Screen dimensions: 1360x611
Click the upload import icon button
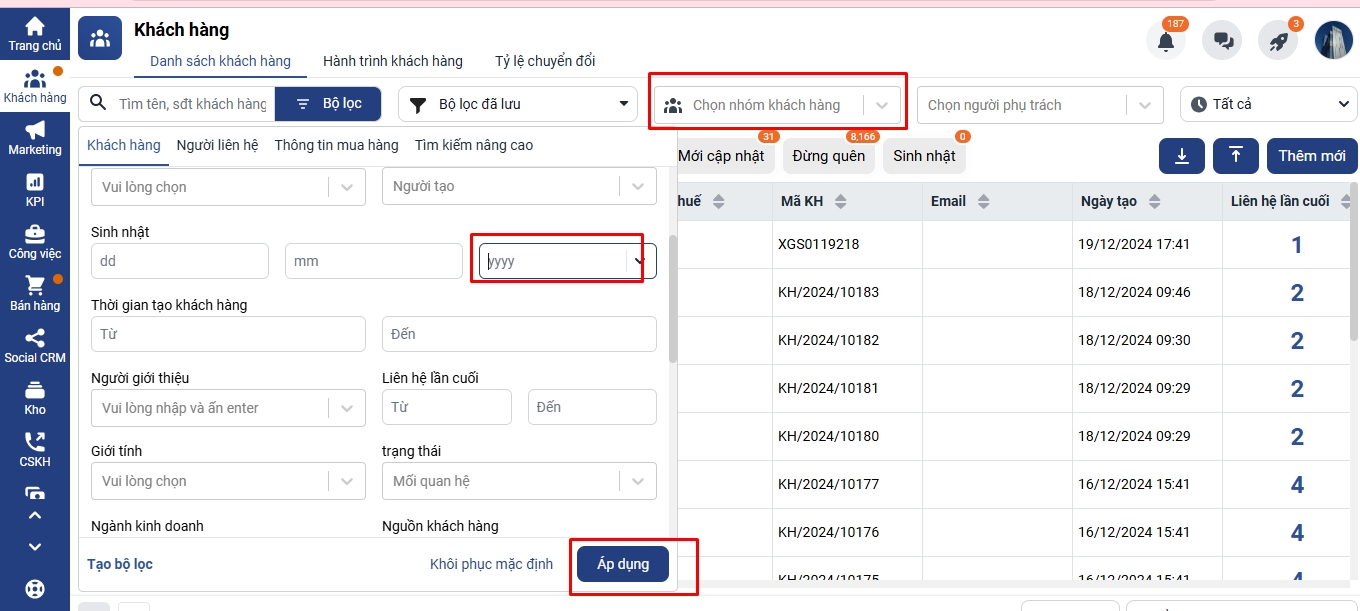[x=1236, y=155]
